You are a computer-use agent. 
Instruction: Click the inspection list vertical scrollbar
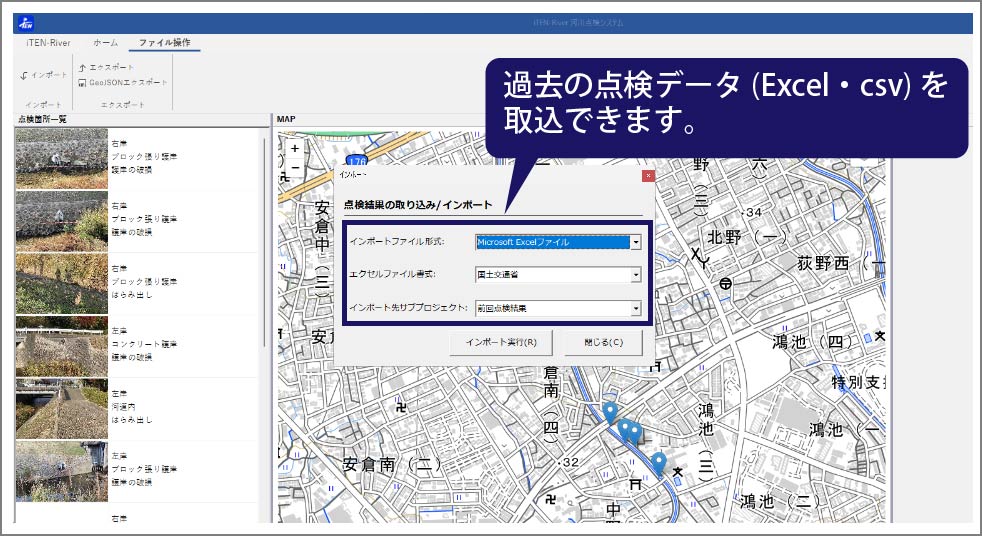(x=264, y=244)
